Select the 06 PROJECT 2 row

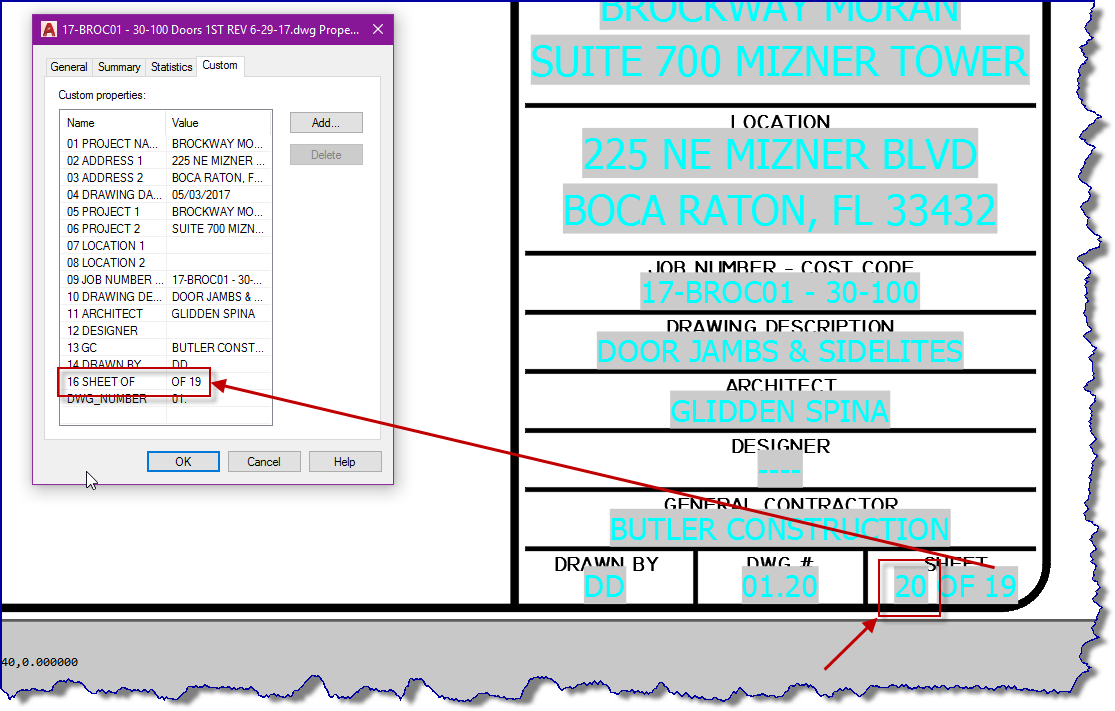tap(166, 229)
